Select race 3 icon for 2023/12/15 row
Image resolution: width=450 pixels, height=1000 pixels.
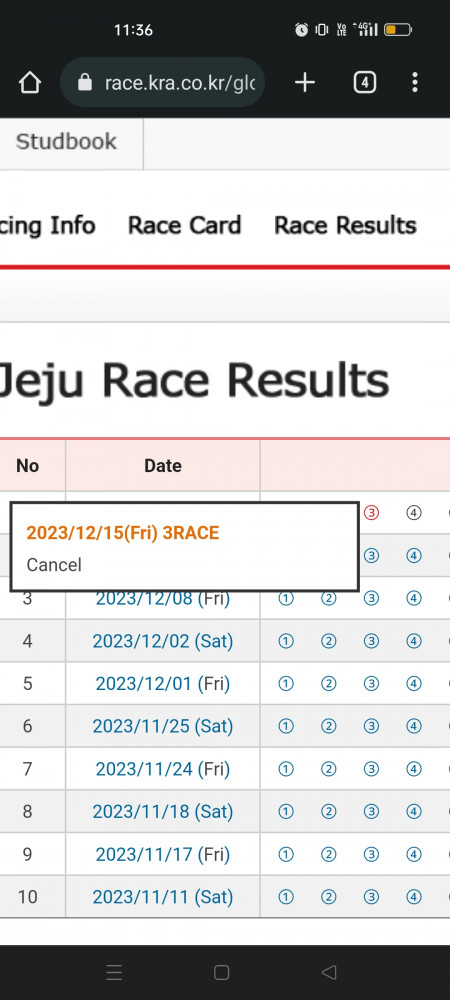pyautogui.click(x=371, y=512)
